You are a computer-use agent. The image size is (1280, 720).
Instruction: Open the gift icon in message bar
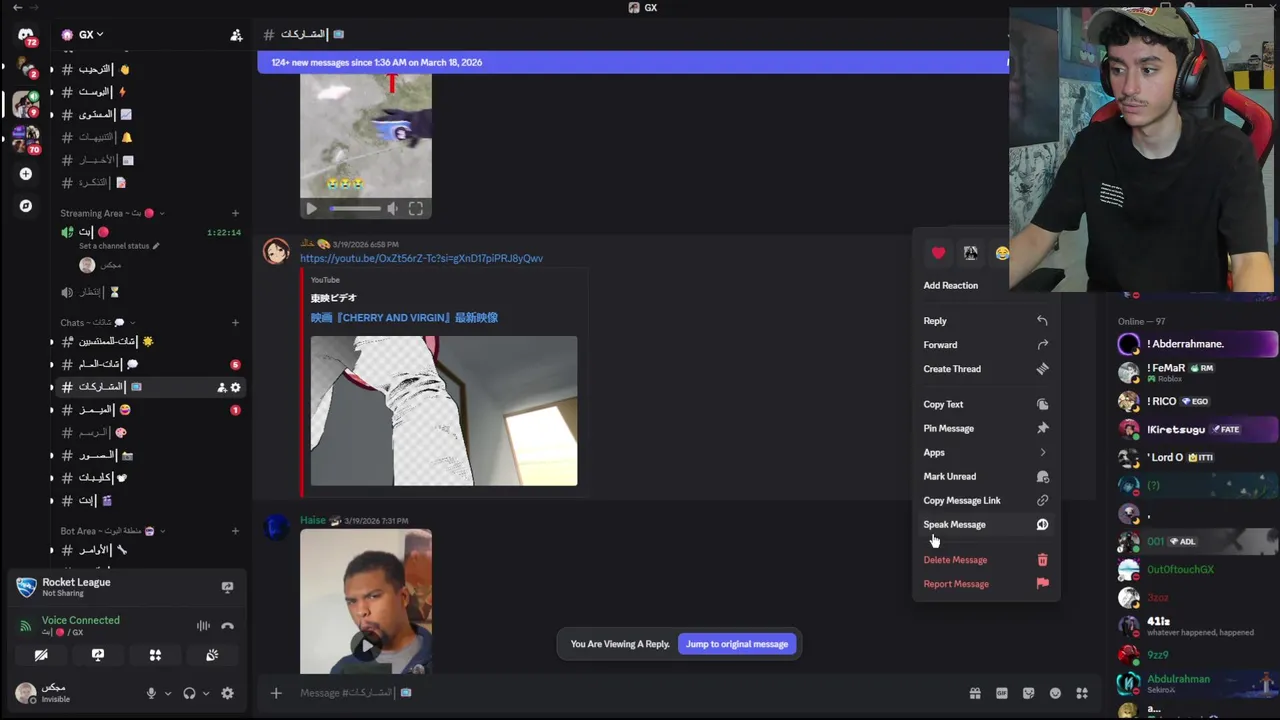pyautogui.click(x=975, y=693)
